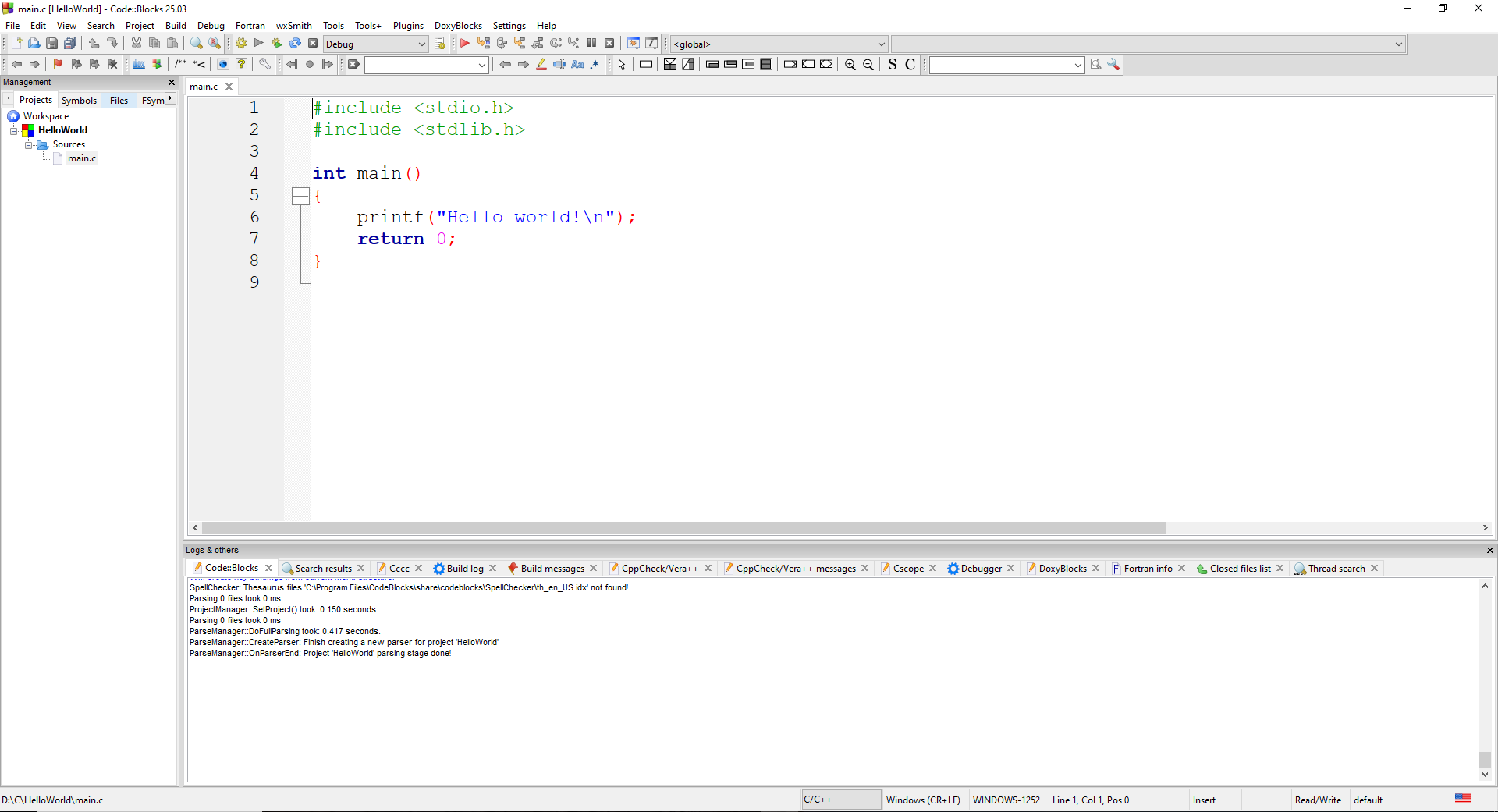Switch to the Symbols tab in Management
This screenshot has width=1498, height=812.
79,101
